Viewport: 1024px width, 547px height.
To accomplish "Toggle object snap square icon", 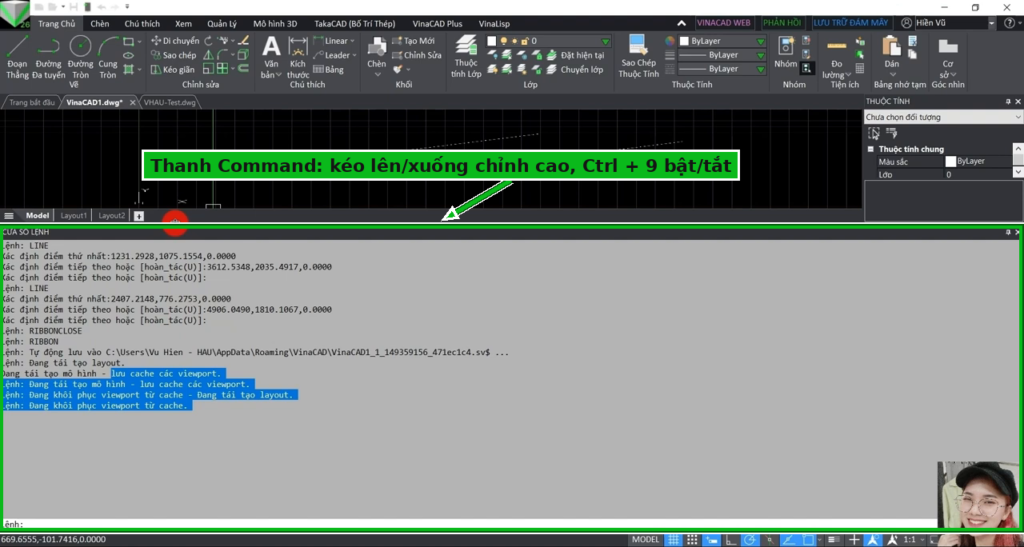I will [808, 540].
